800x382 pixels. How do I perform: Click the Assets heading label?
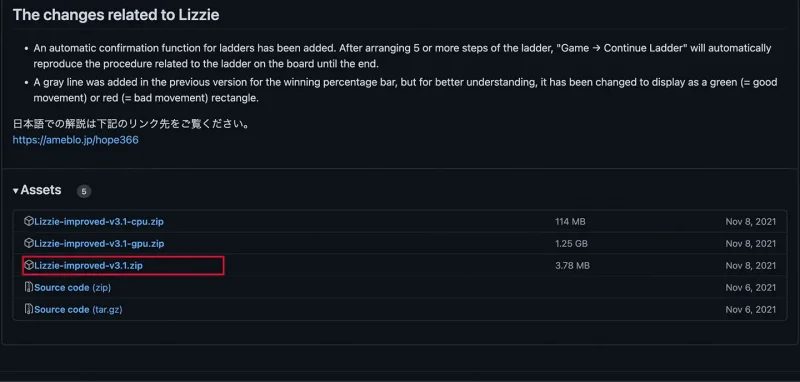[x=41, y=190]
